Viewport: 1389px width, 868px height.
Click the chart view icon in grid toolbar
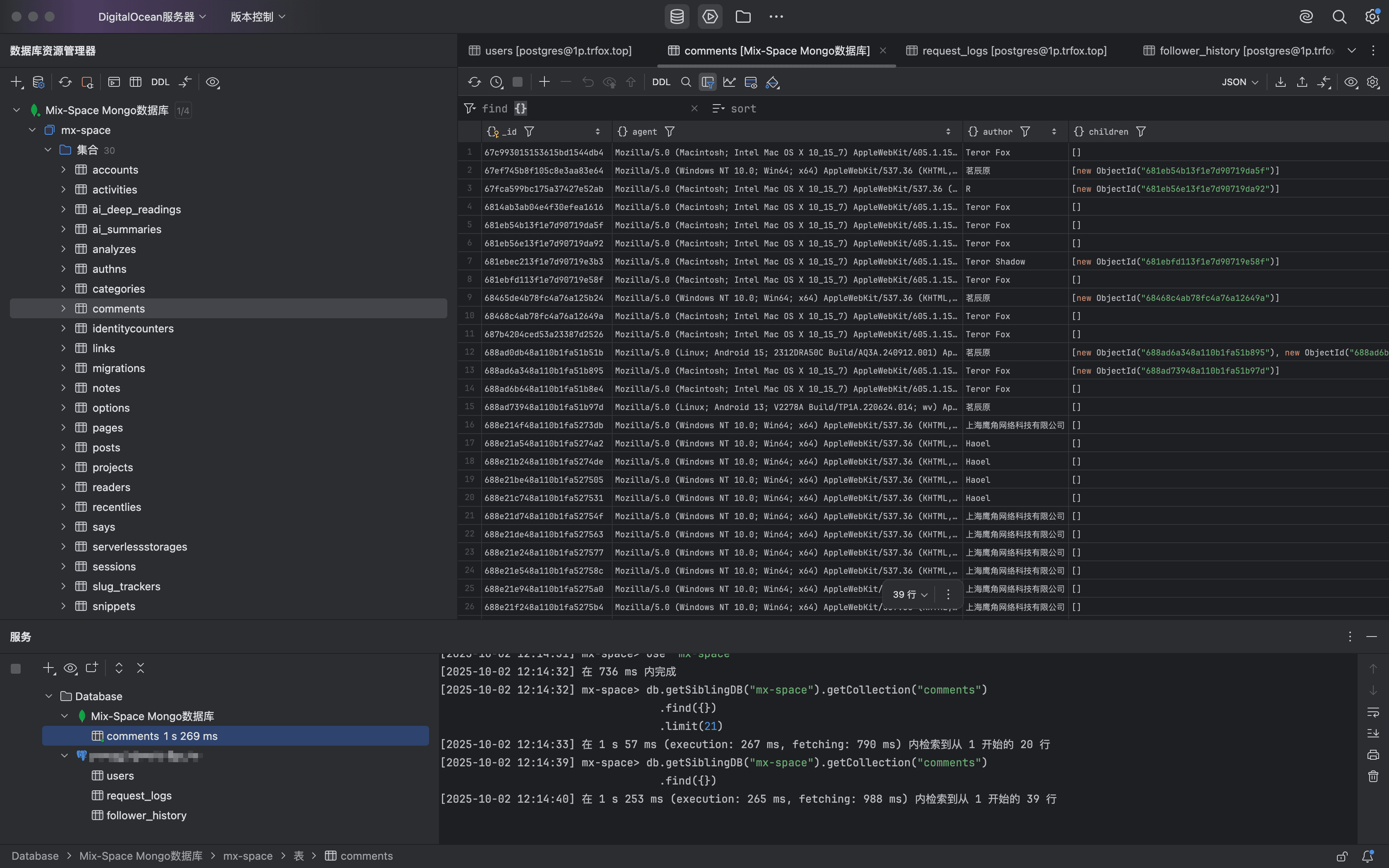click(x=729, y=82)
